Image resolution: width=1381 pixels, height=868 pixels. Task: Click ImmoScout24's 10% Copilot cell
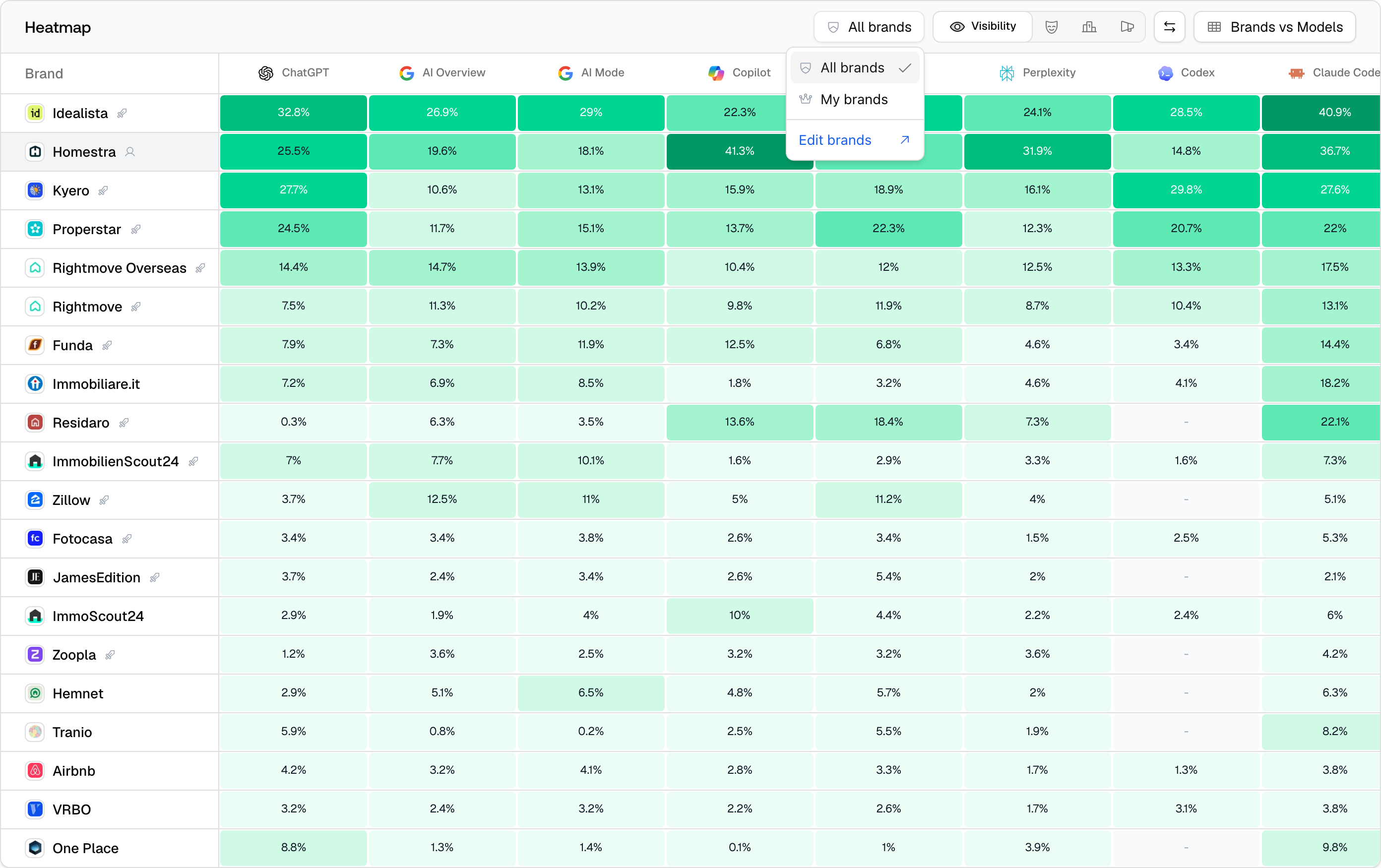coord(740,616)
